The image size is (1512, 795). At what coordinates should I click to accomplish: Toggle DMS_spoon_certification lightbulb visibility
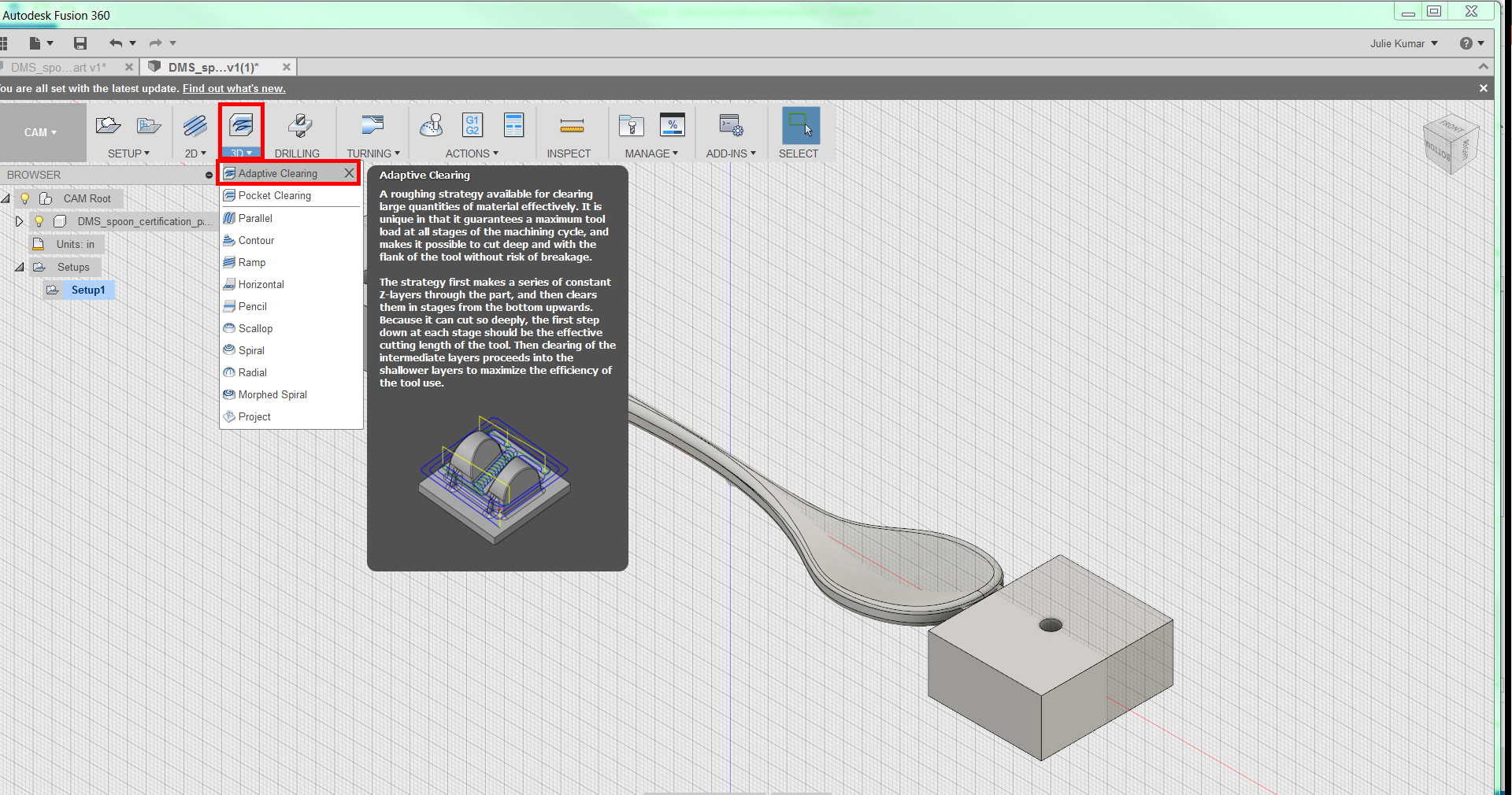pyautogui.click(x=39, y=221)
